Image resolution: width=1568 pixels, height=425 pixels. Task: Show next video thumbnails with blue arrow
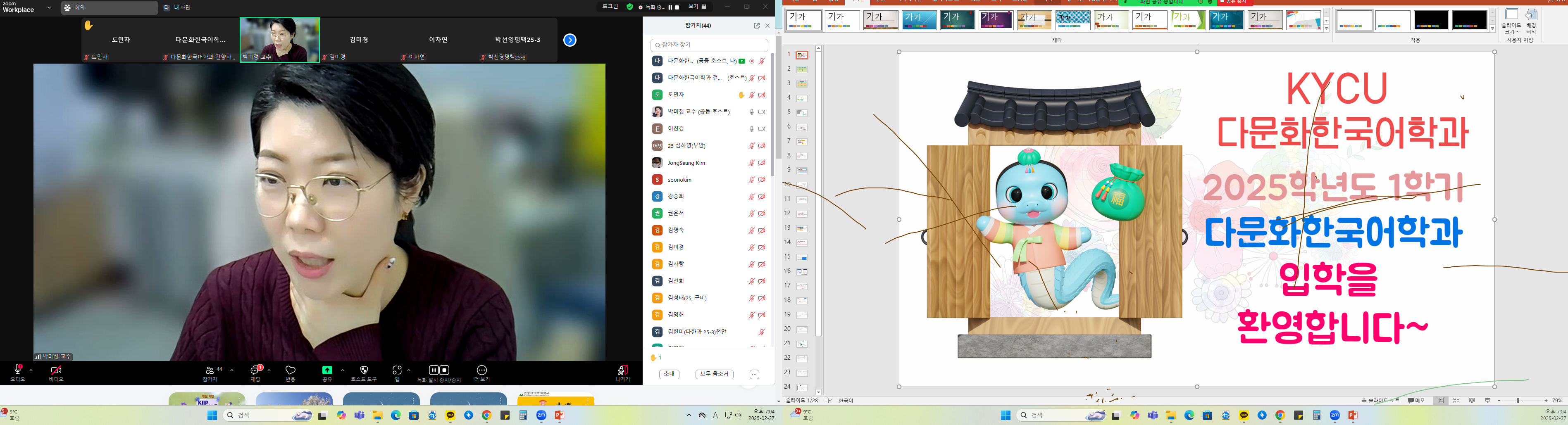point(570,40)
